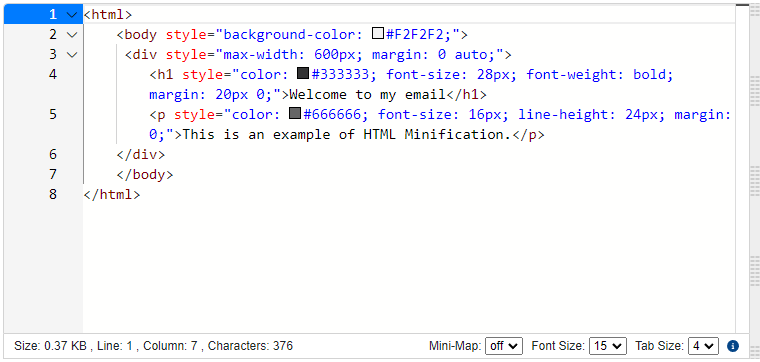The width and height of the screenshot is (760, 362).
Task: Click the 'margin: 0 auto;' text
Action: (x=433, y=54)
